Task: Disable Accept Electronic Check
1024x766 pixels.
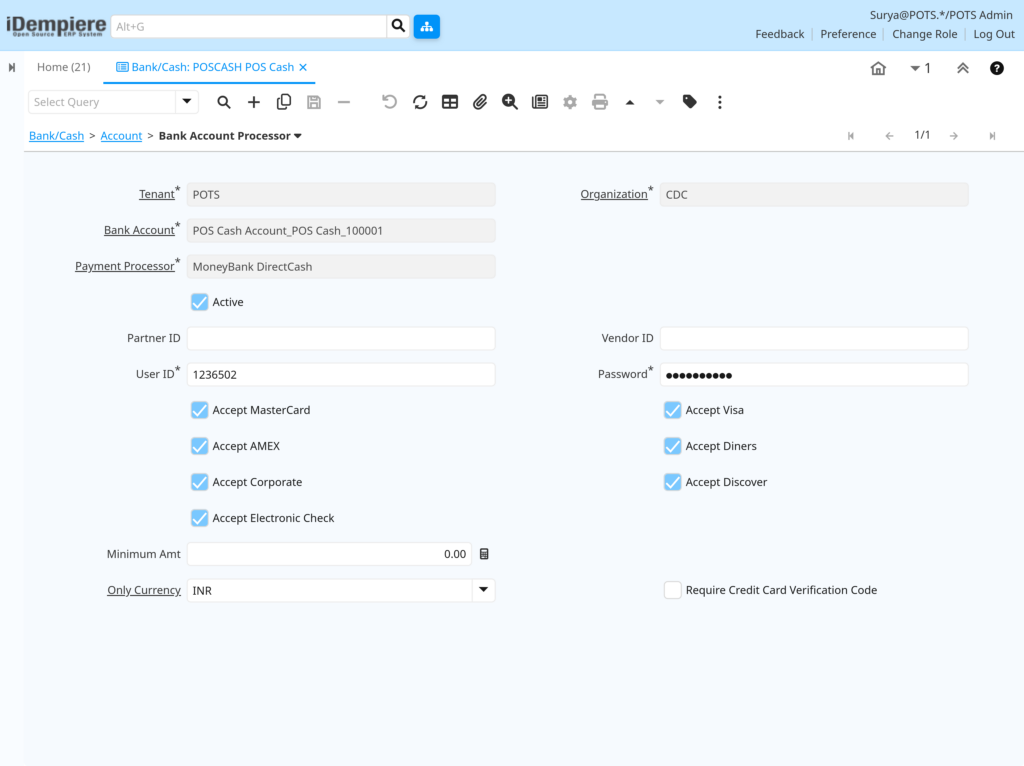Action: pyautogui.click(x=199, y=518)
